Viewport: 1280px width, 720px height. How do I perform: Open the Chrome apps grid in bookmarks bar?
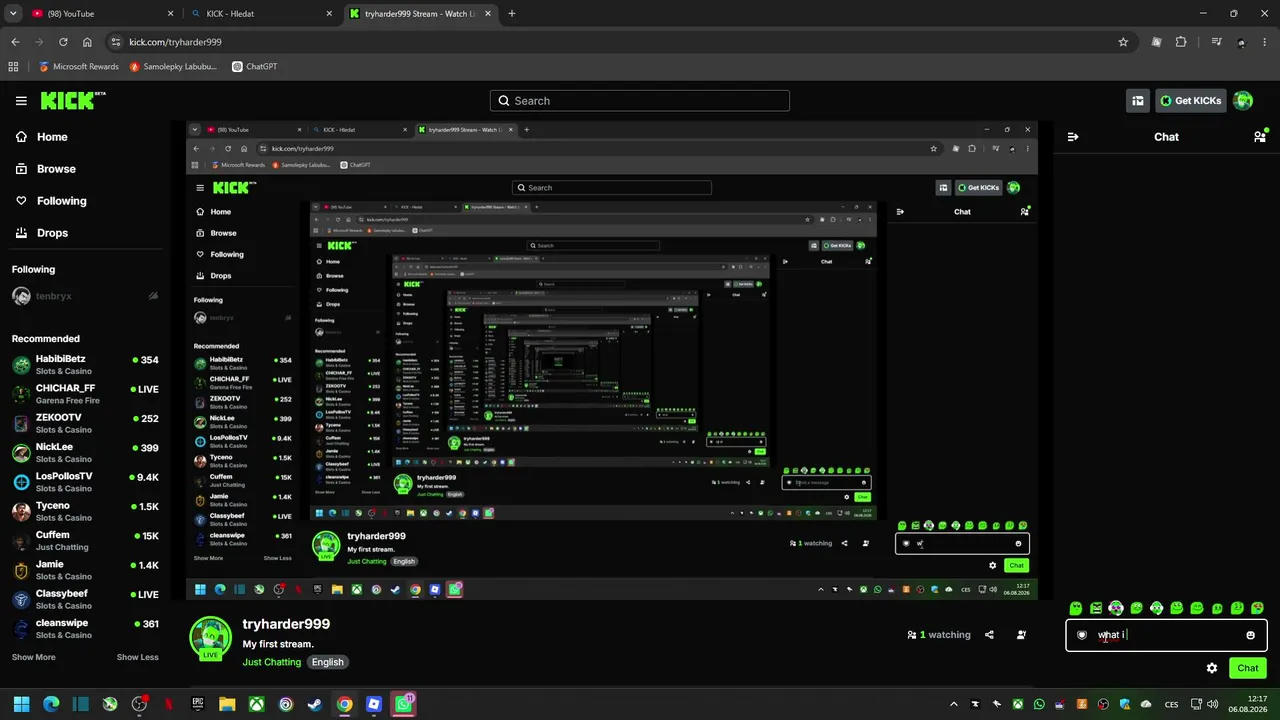tap(13, 67)
